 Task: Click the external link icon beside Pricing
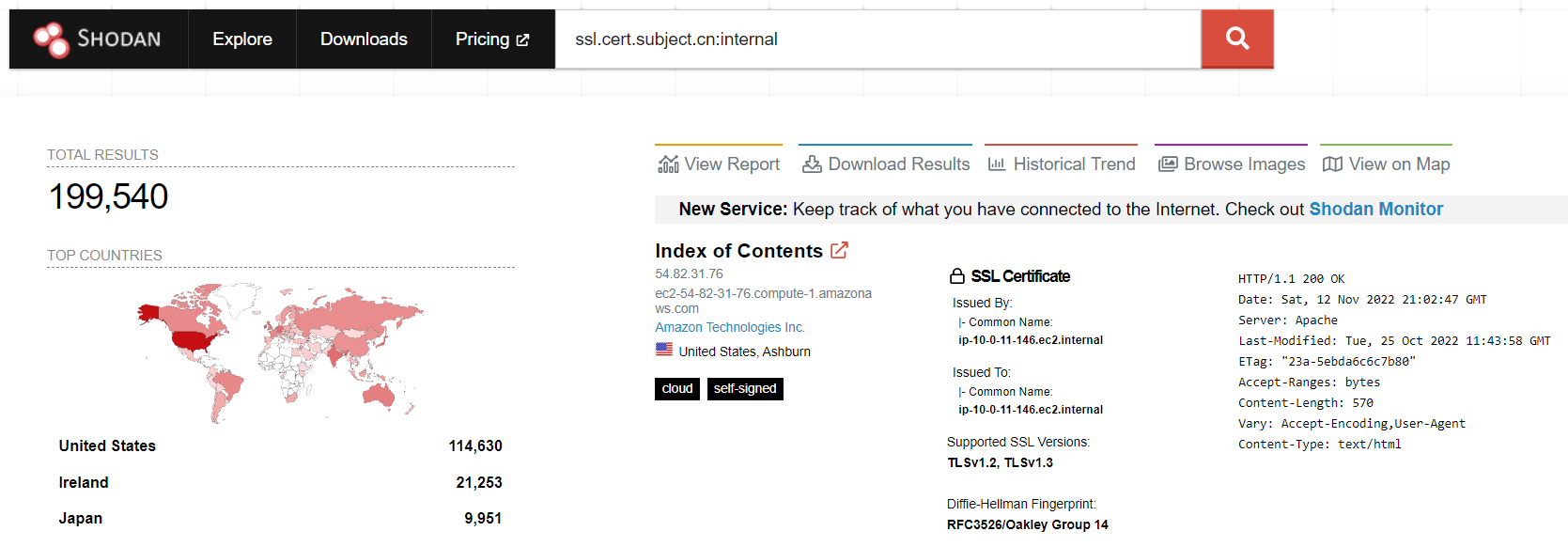(x=523, y=39)
